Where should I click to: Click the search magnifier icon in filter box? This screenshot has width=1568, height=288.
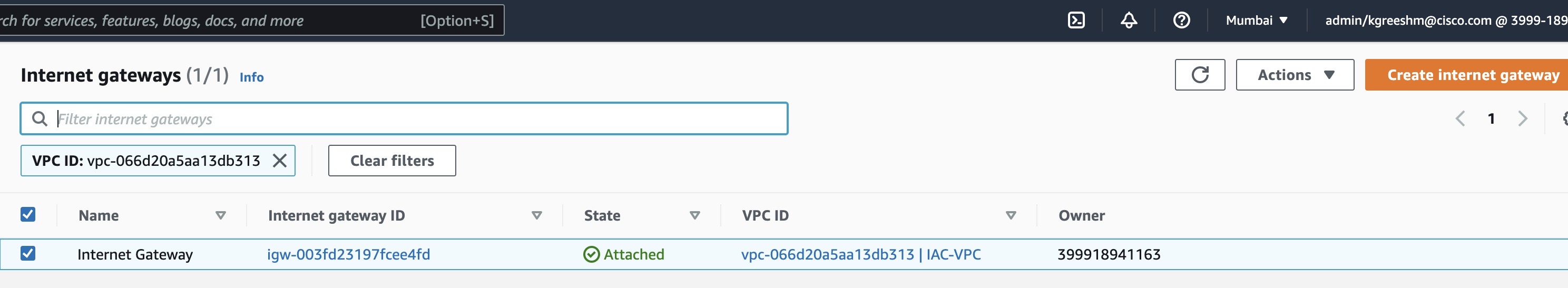[x=40, y=118]
